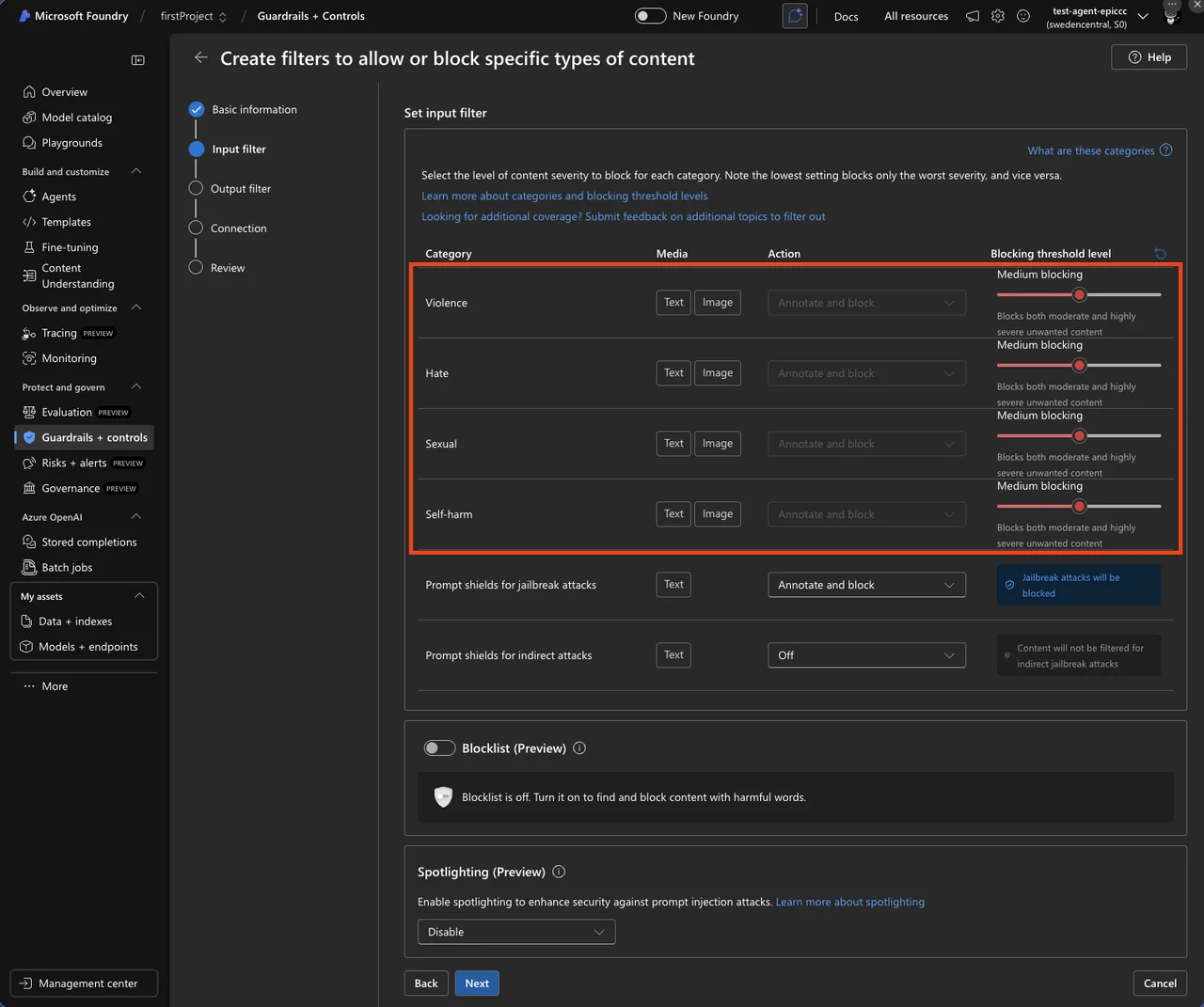Toggle the Image media button for Self-harm

718,514
